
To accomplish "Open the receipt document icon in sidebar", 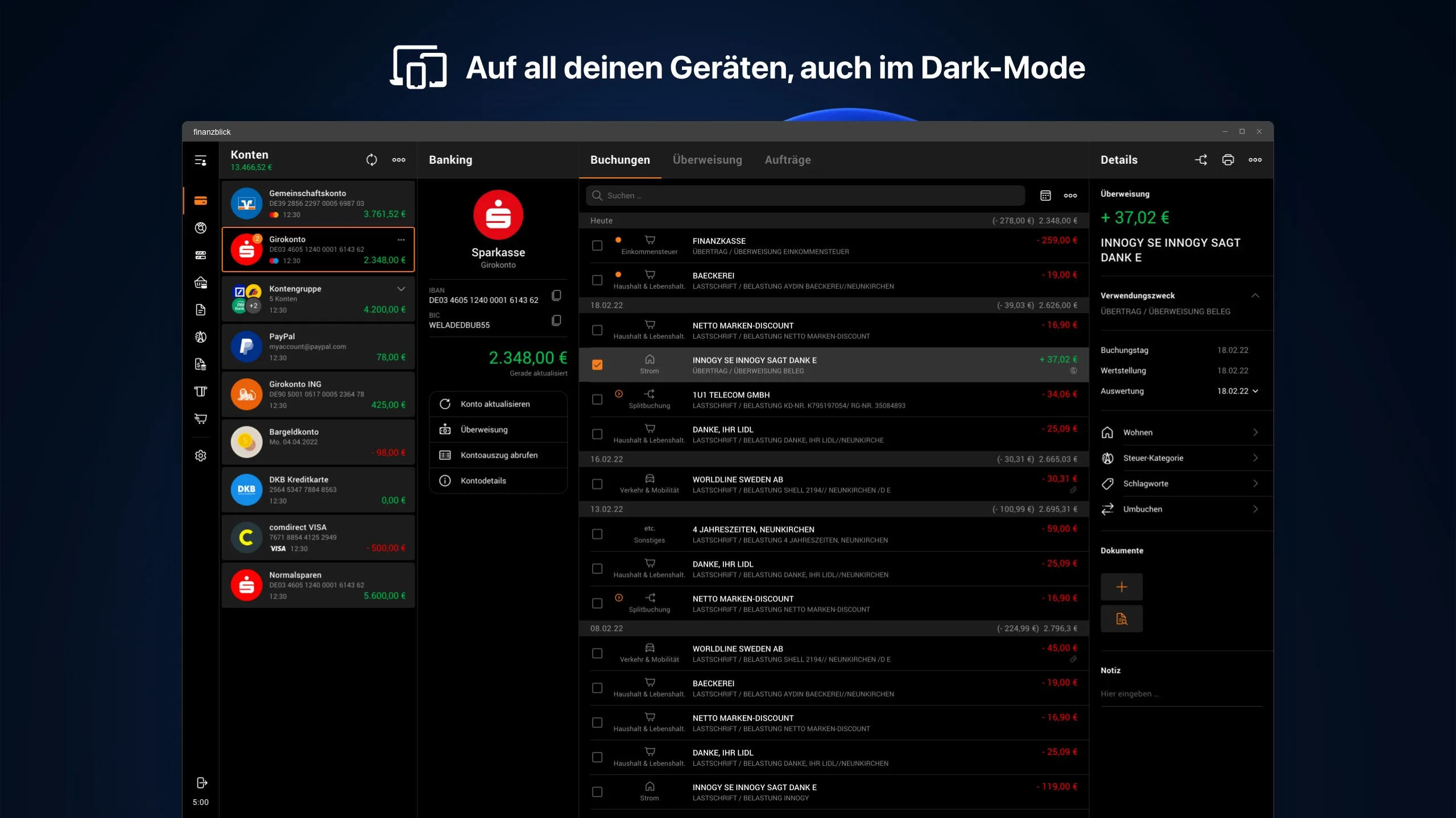I will (x=200, y=364).
